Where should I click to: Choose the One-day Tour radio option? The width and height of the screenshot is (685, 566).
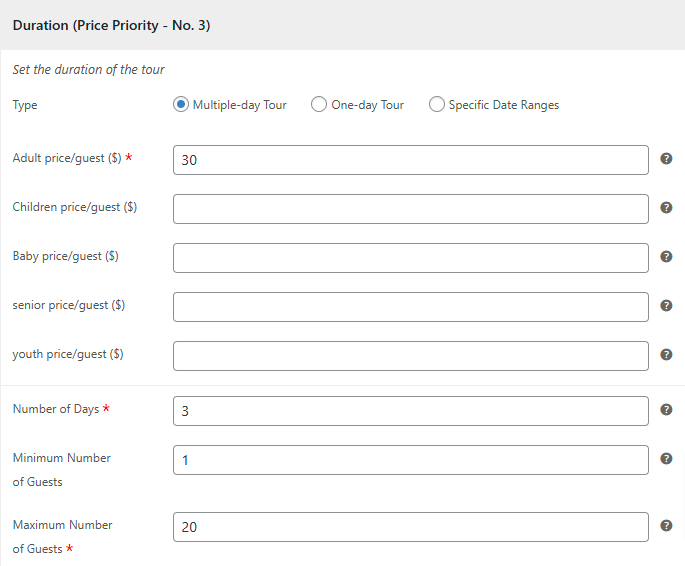[319, 105]
